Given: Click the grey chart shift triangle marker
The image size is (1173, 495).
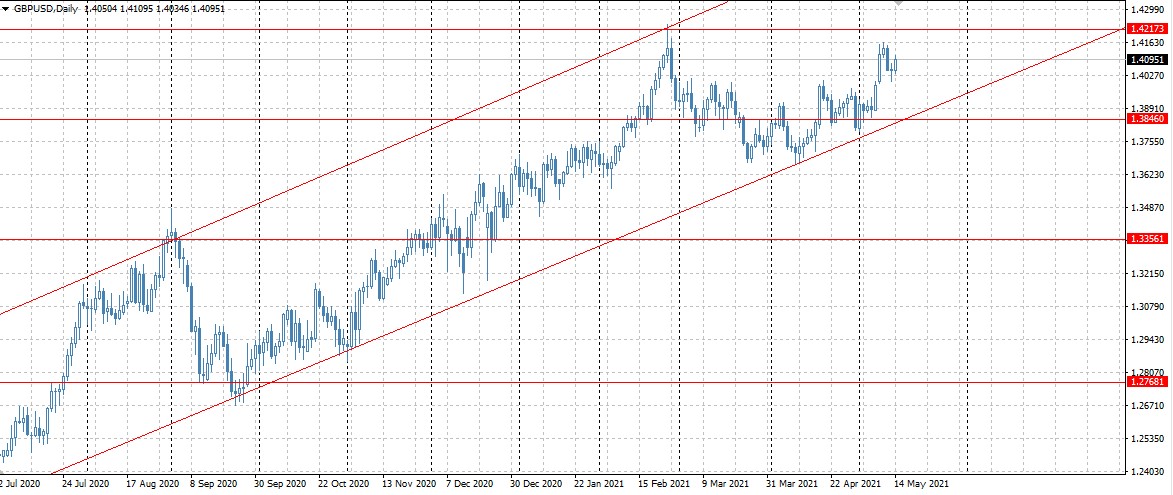Looking at the screenshot, I should click(900, 3).
